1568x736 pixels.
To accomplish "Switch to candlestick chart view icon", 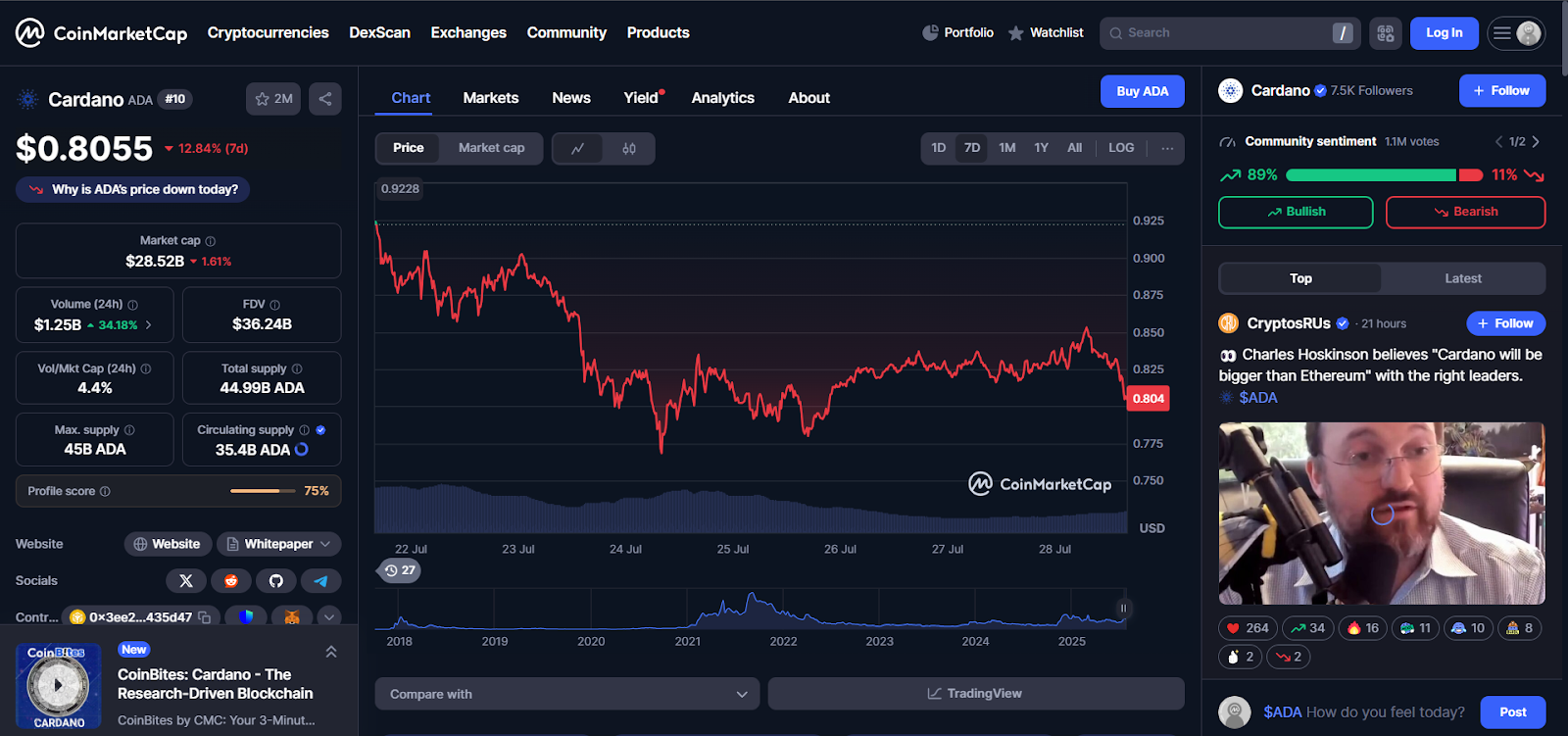I will pyautogui.click(x=629, y=149).
